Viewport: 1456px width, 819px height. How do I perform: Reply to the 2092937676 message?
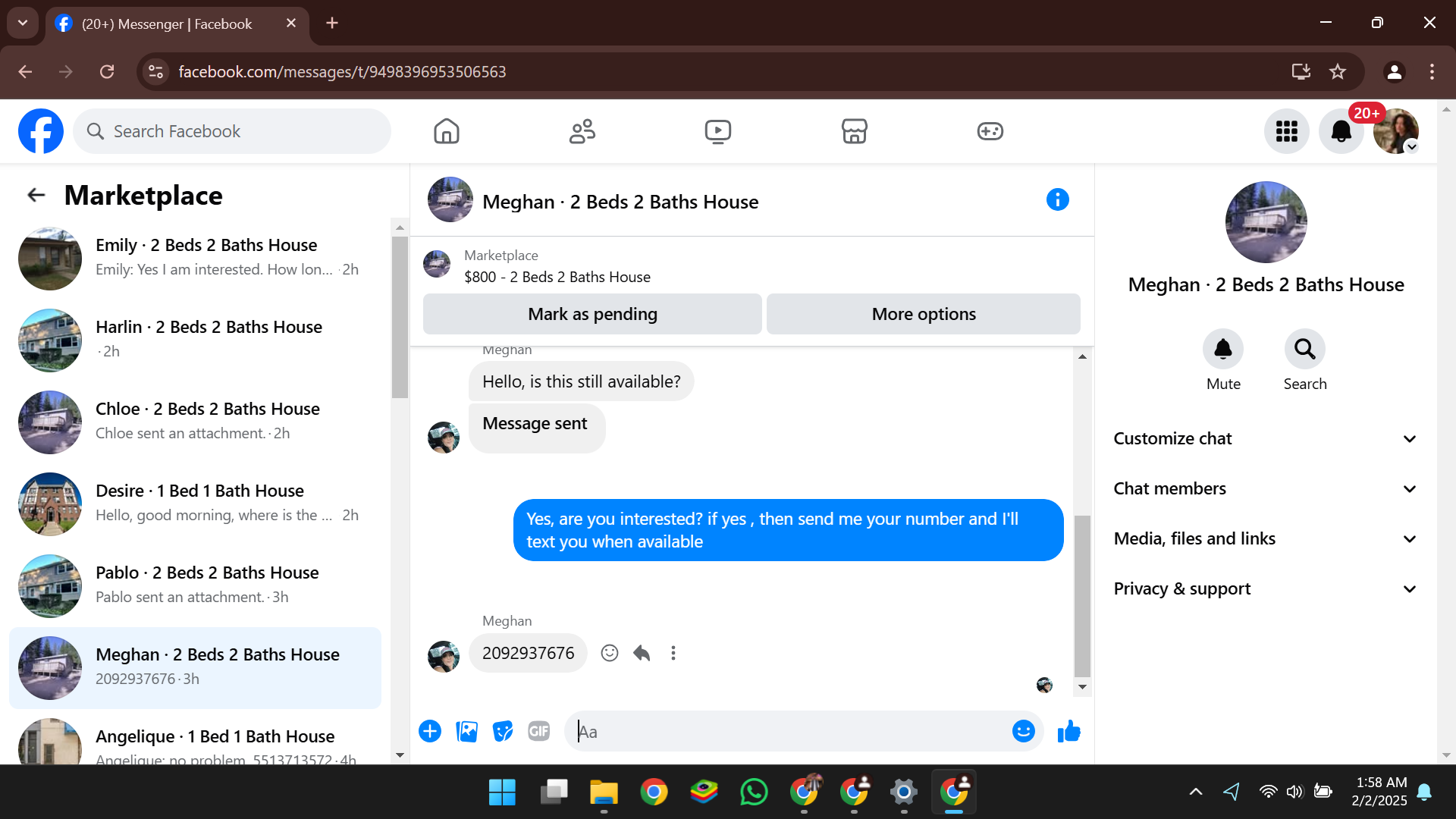(x=642, y=653)
